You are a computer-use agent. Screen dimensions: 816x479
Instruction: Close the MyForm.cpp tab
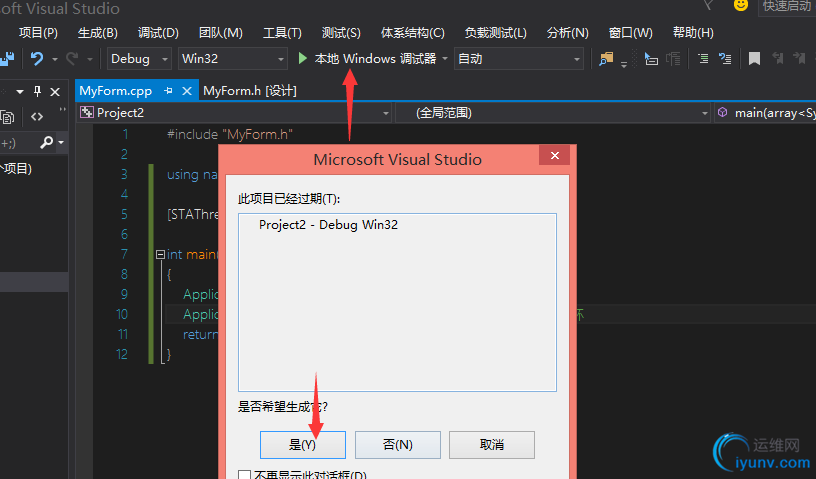tap(187, 92)
